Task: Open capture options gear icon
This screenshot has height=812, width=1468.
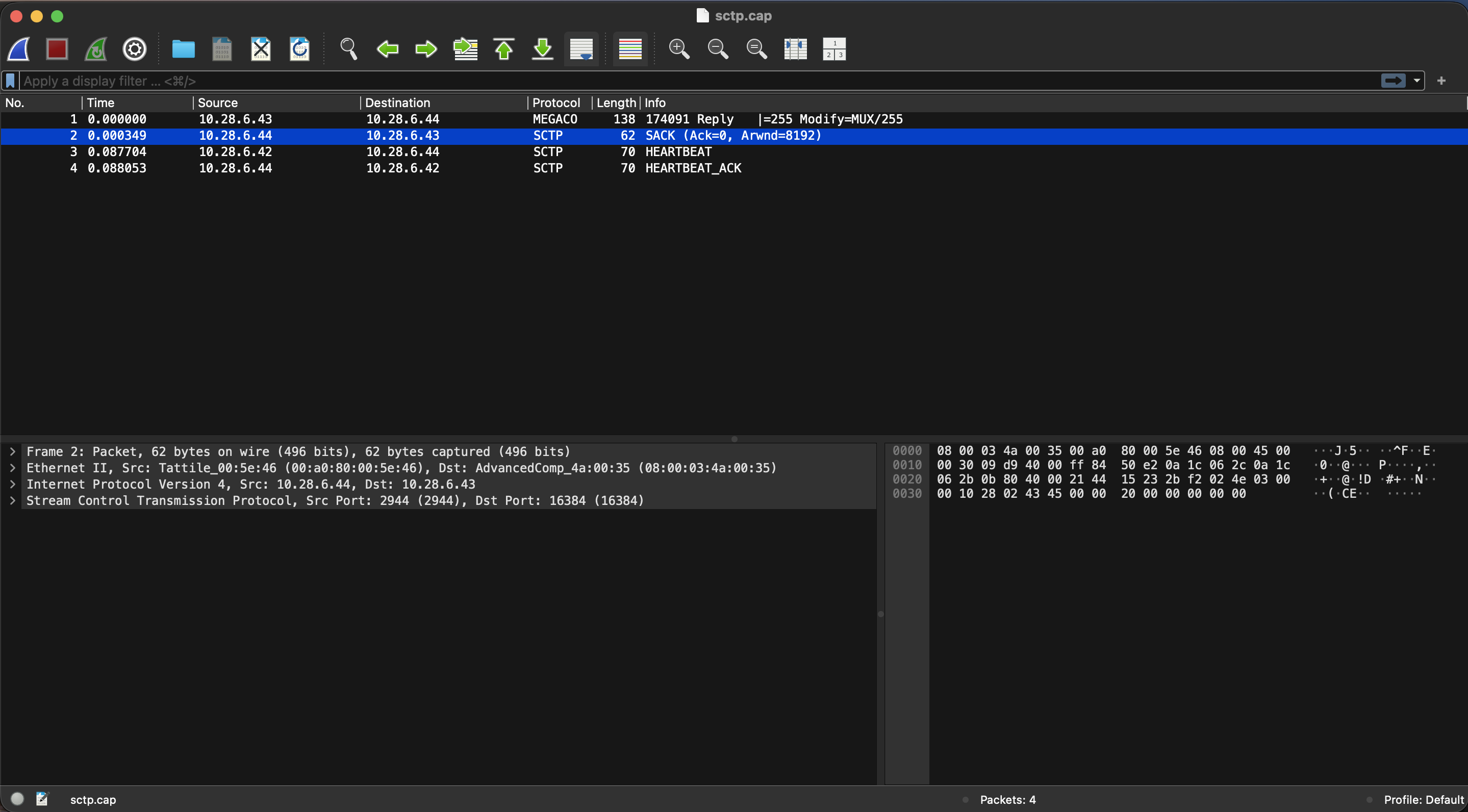Action: 135,49
